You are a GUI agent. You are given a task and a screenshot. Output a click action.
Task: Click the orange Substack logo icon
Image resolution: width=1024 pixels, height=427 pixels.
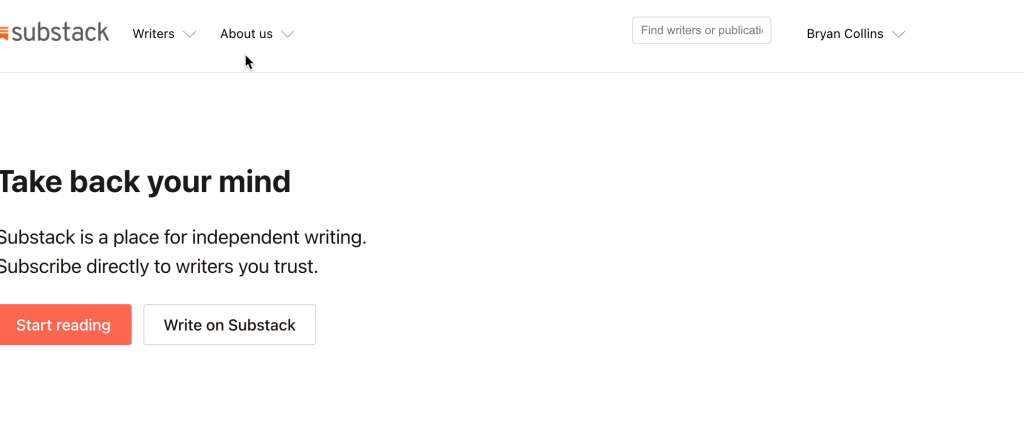[4, 34]
